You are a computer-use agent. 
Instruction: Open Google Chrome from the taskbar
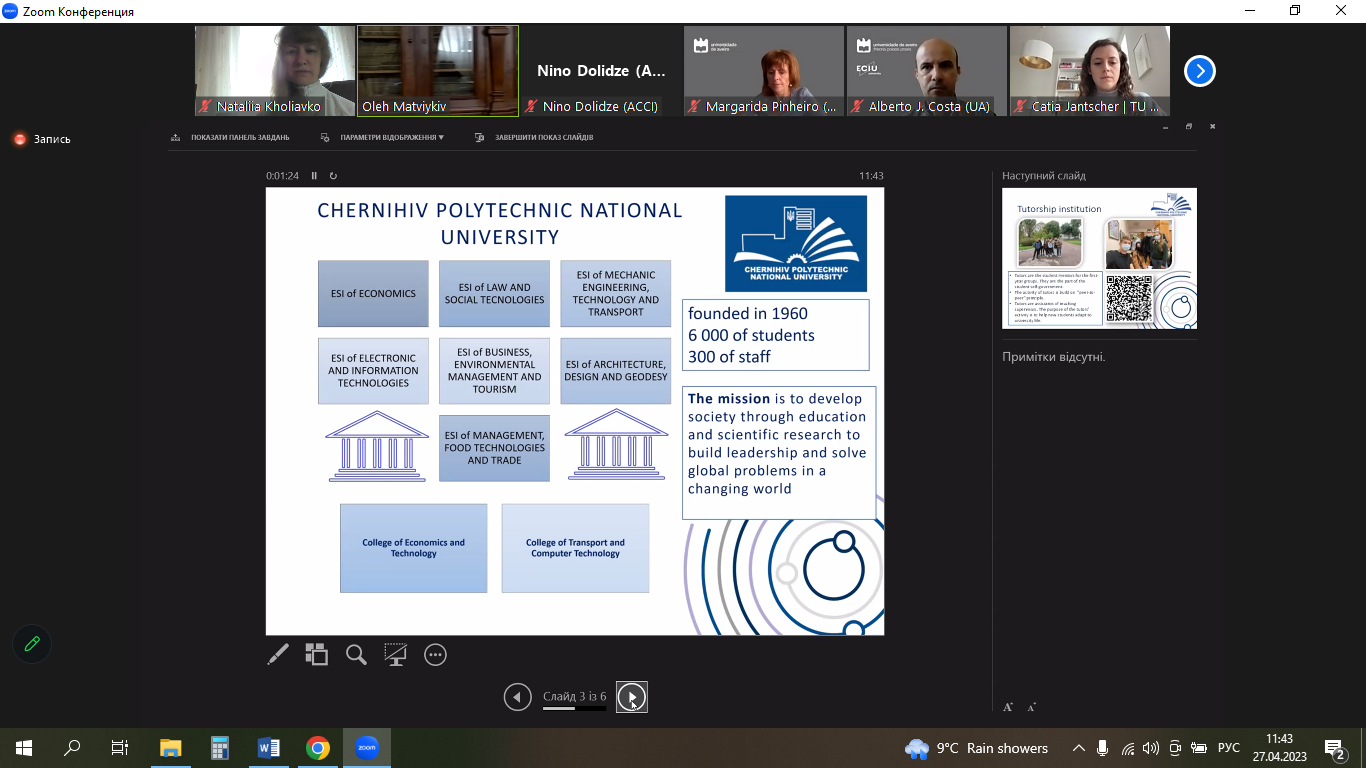318,748
